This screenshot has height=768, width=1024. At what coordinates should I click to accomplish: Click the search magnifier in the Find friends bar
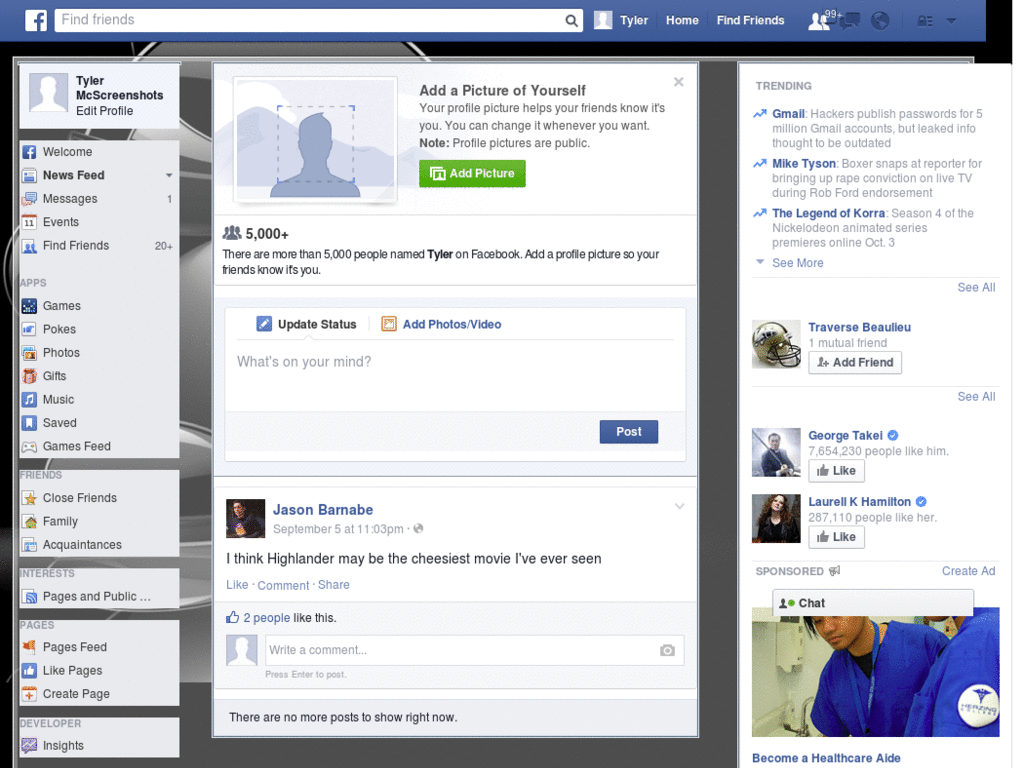(571, 20)
